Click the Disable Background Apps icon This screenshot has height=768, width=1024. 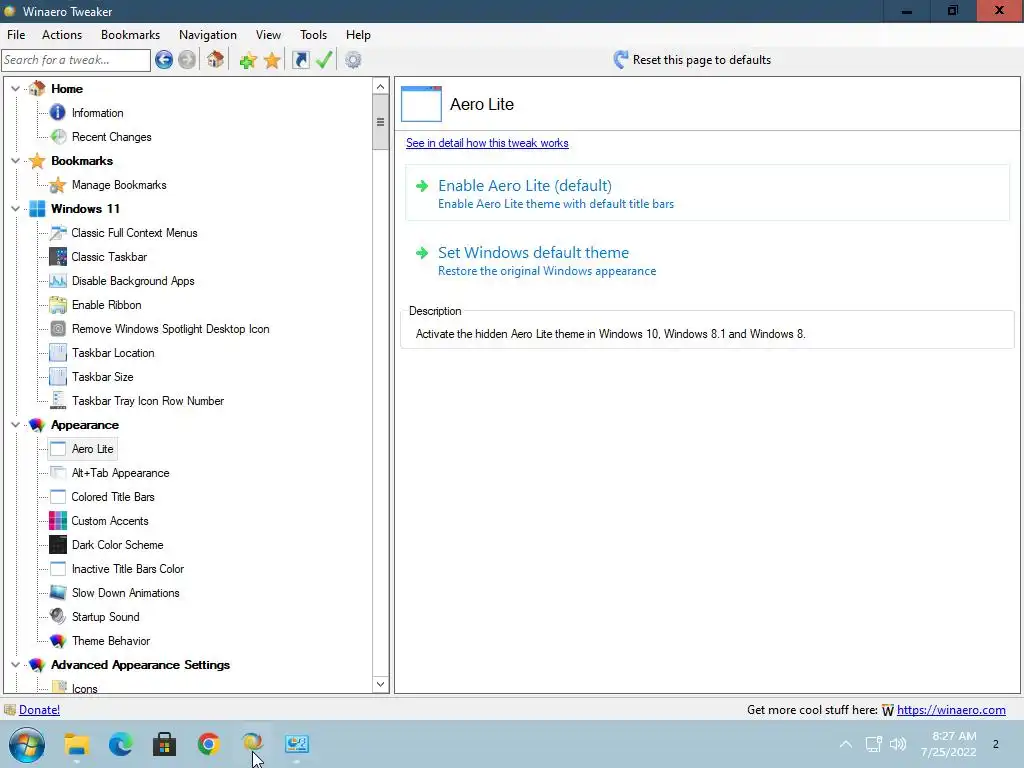point(57,281)
